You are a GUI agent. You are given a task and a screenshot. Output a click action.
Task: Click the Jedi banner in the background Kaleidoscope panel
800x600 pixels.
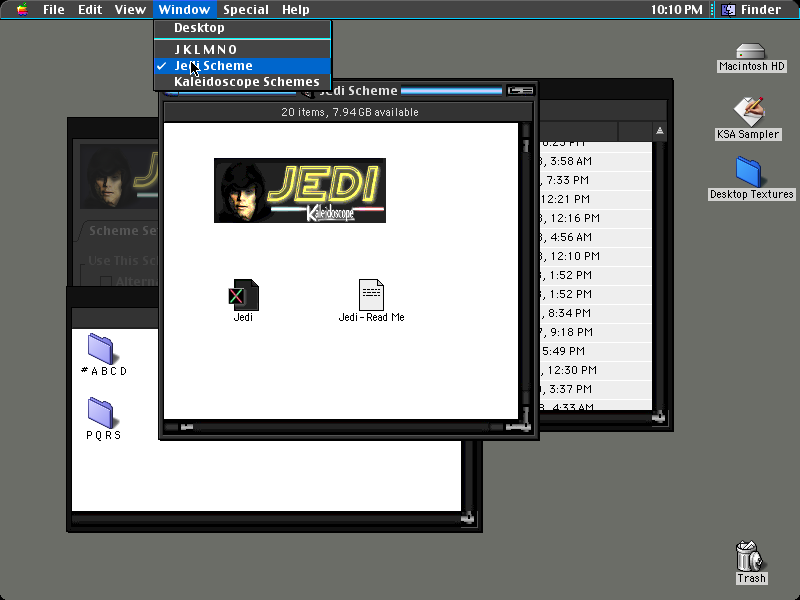tap(119, 177)
